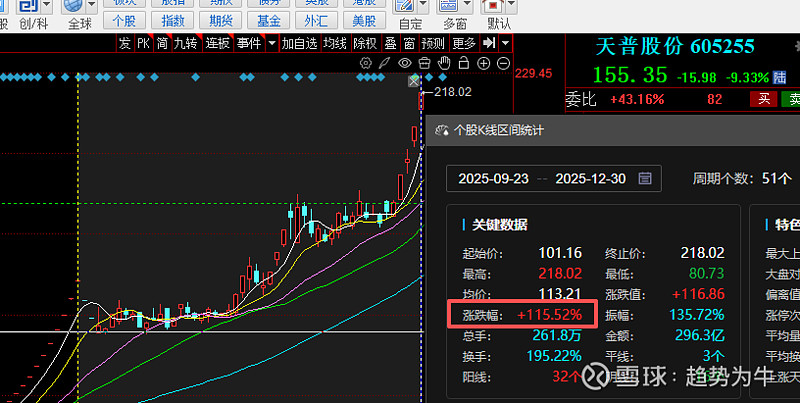Open the toolbox icon above the chart

pyautogui.click(x=424, y=63)
